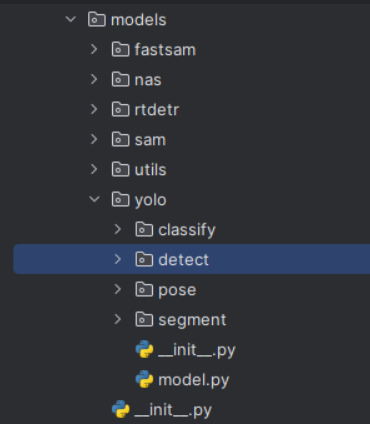370x424 pixels.
Task: Click the rtdetr folder icon
Action: [120, 109]
